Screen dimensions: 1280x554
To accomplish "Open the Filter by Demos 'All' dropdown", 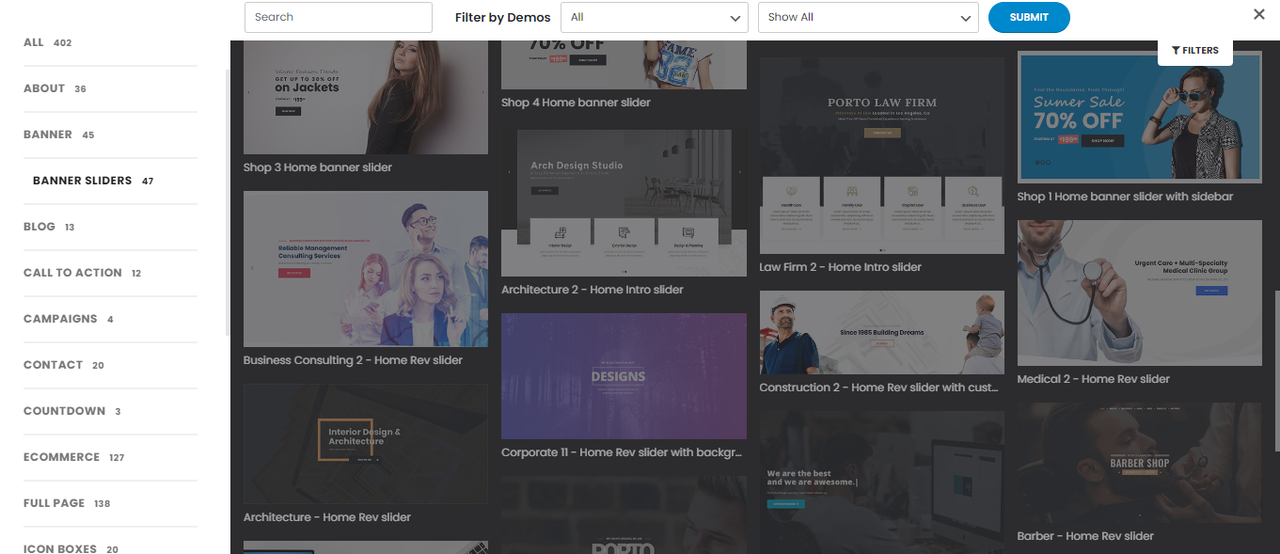I will point(654,17).
